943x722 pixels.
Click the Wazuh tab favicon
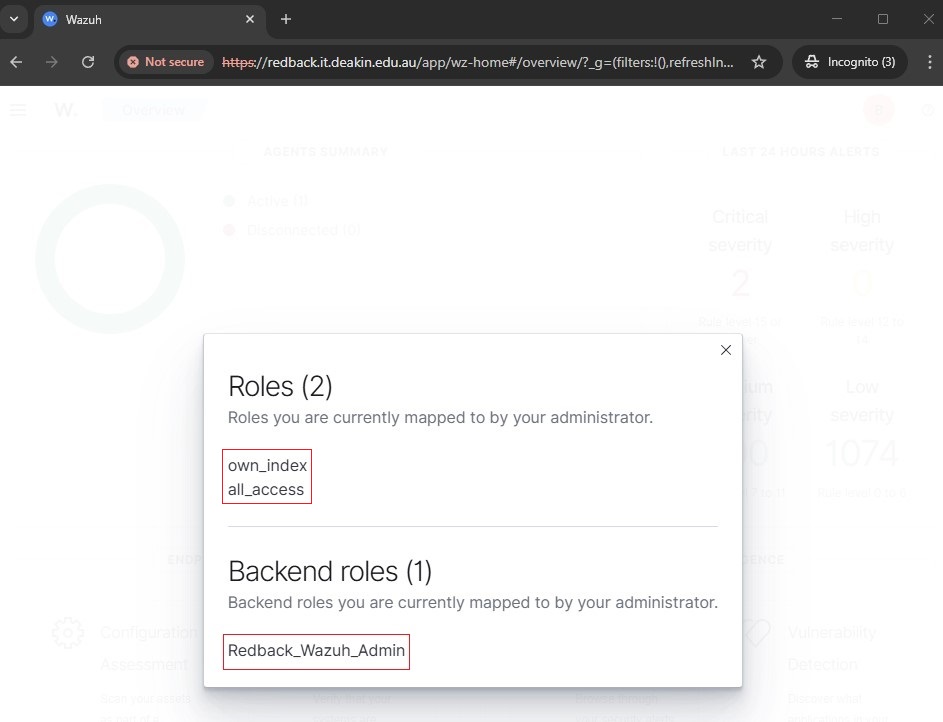[50, 19]
